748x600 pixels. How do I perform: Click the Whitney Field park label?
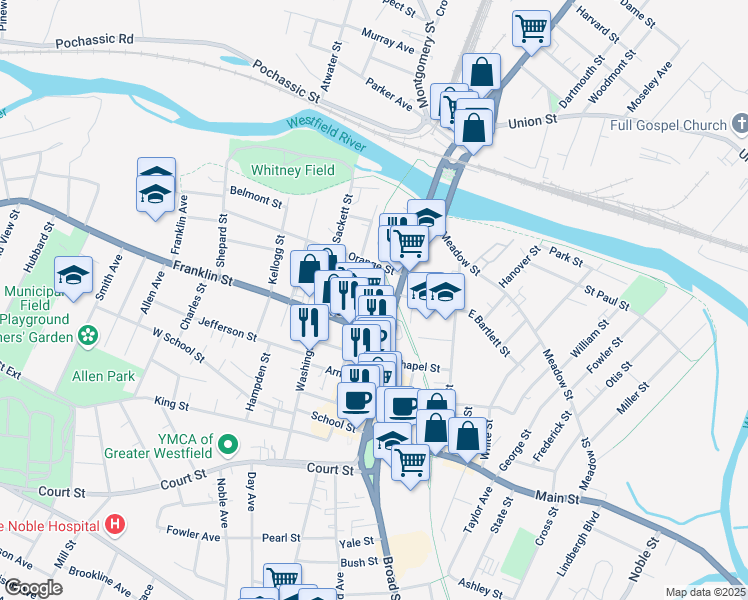point(293,170)
